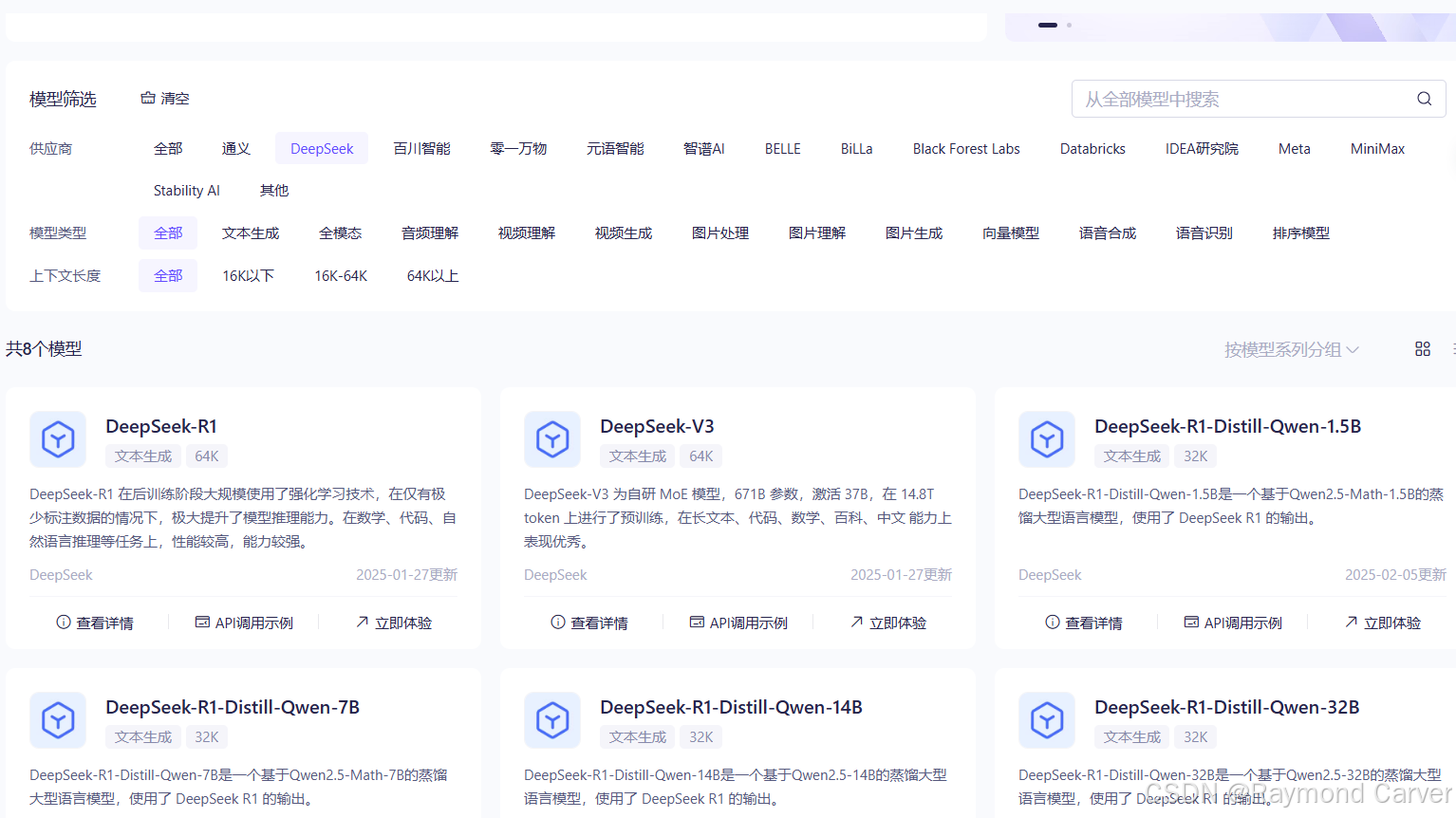1456x818 pixels.
Task: Switch to grid view icon
Action: pyautogui.click(x=1422, y=349)
